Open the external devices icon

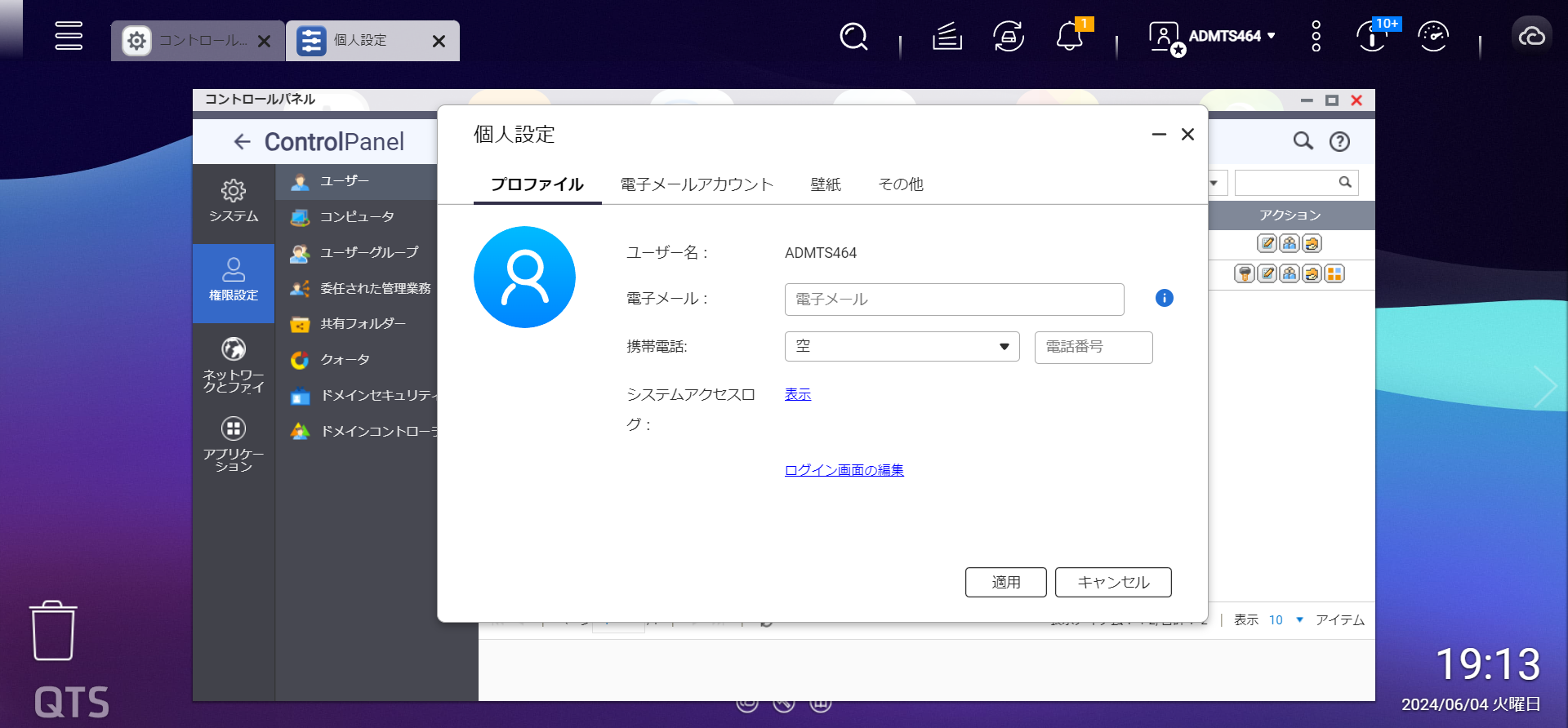click(x=1009, y=37)
